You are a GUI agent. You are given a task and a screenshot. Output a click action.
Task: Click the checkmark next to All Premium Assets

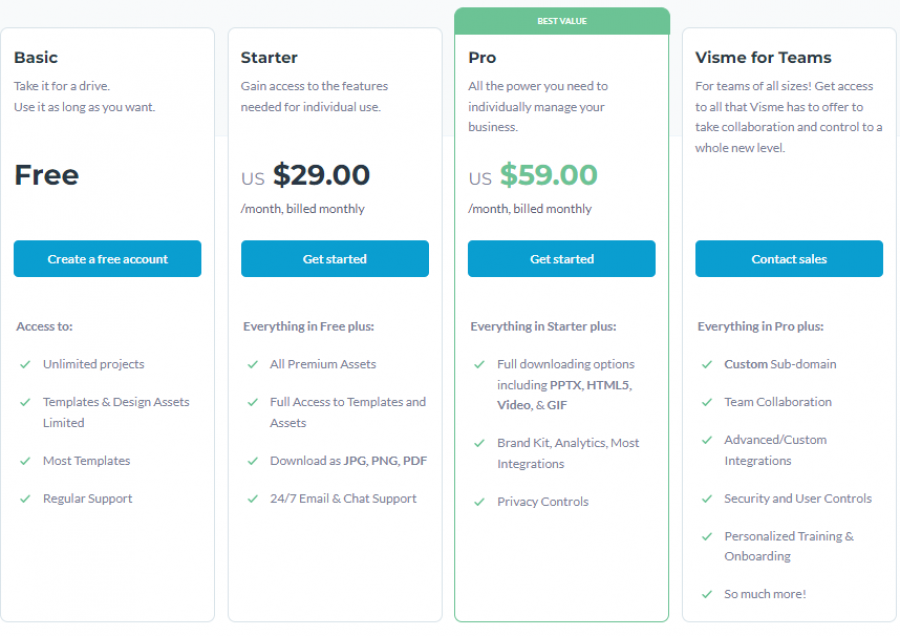[253, 364]
